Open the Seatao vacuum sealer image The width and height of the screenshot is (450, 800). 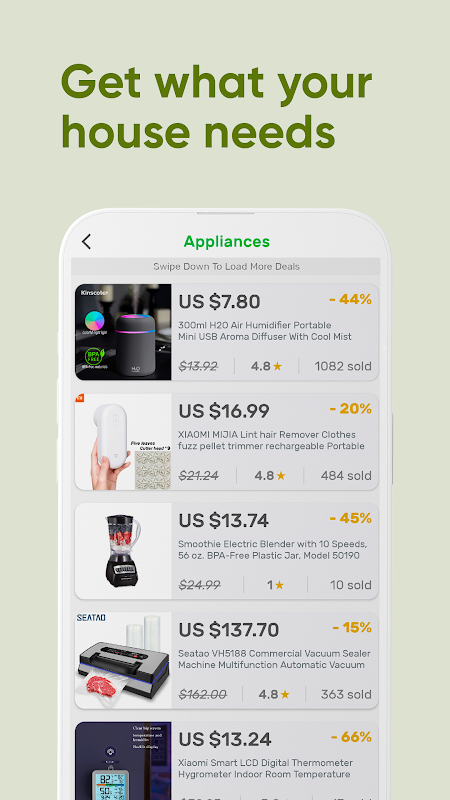123,661
